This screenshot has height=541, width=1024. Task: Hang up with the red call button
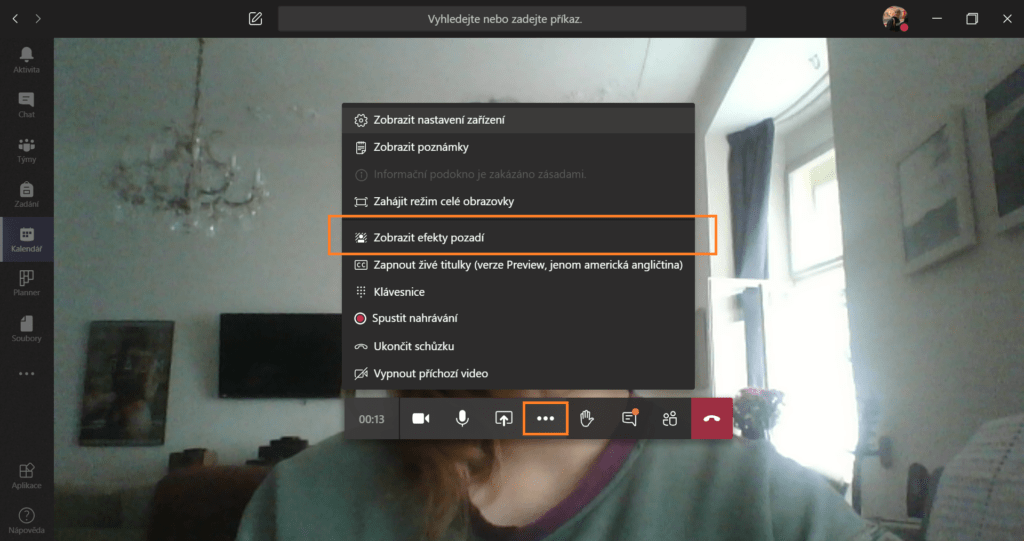point(711,419)
